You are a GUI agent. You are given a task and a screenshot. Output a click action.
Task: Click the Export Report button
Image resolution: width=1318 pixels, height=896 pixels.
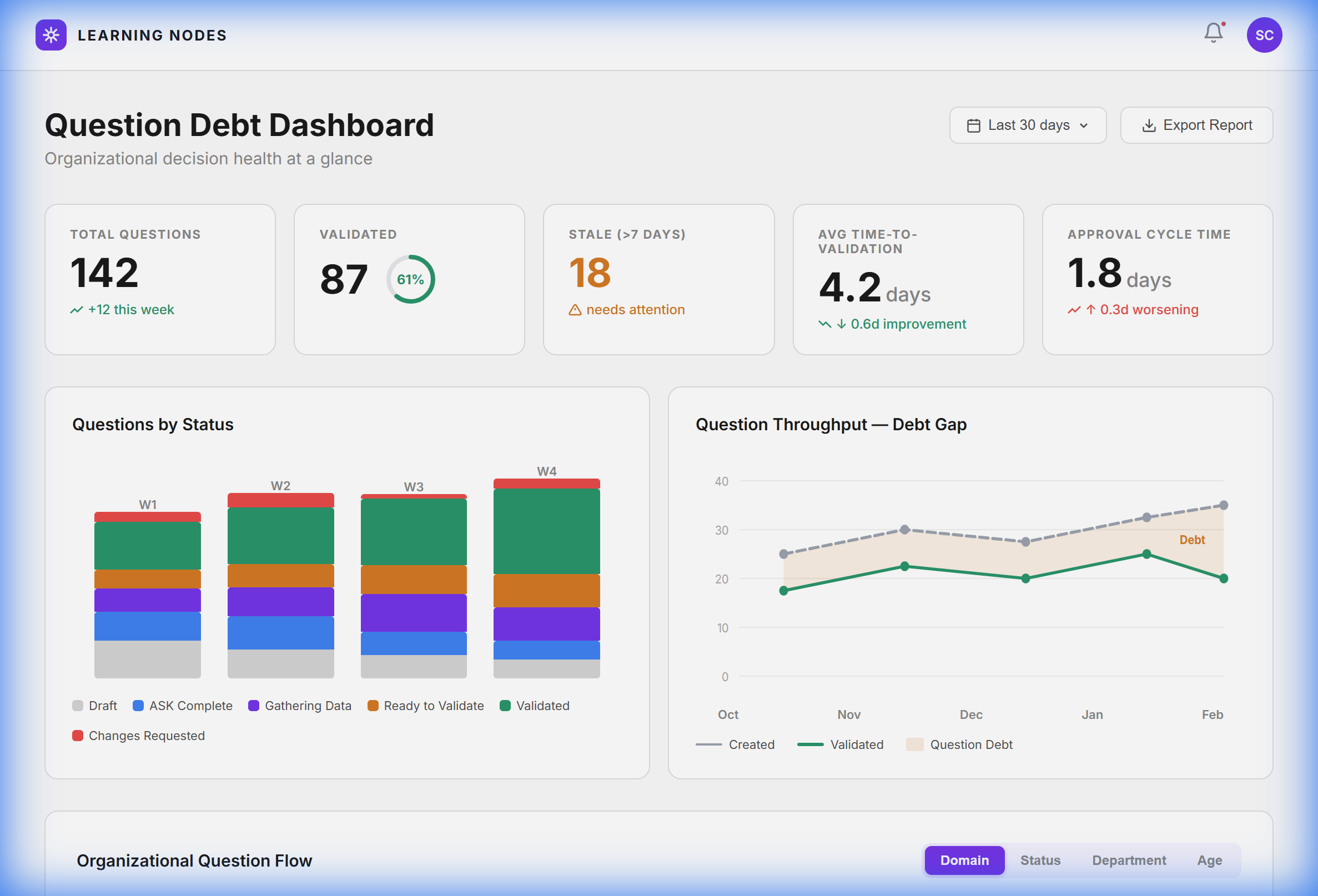(x=1196, y=125)
